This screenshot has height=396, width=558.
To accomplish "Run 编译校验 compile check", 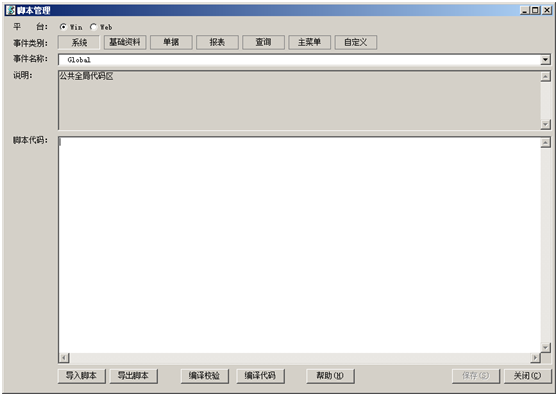I will (205, 376).
